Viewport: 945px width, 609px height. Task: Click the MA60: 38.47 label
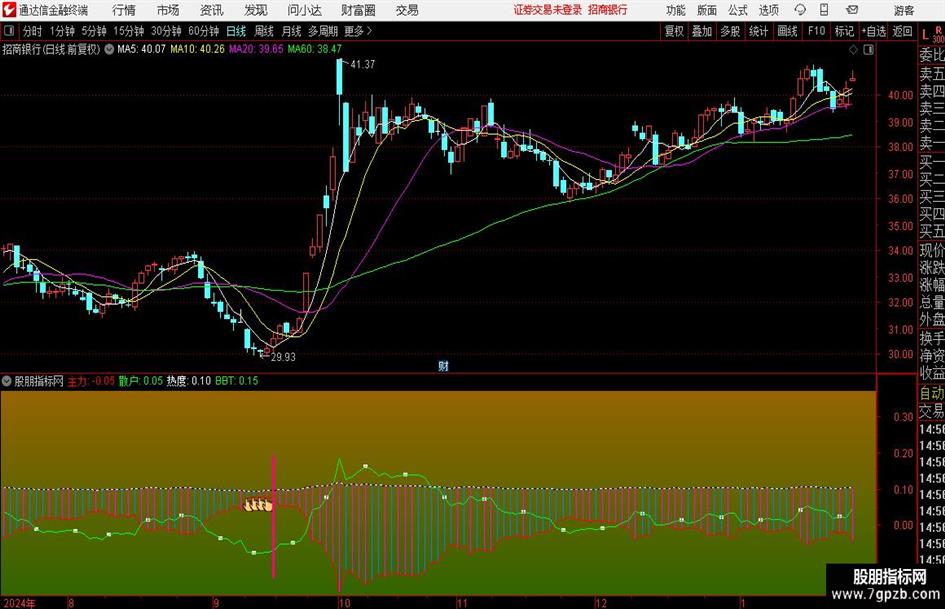tap(315, 49)
